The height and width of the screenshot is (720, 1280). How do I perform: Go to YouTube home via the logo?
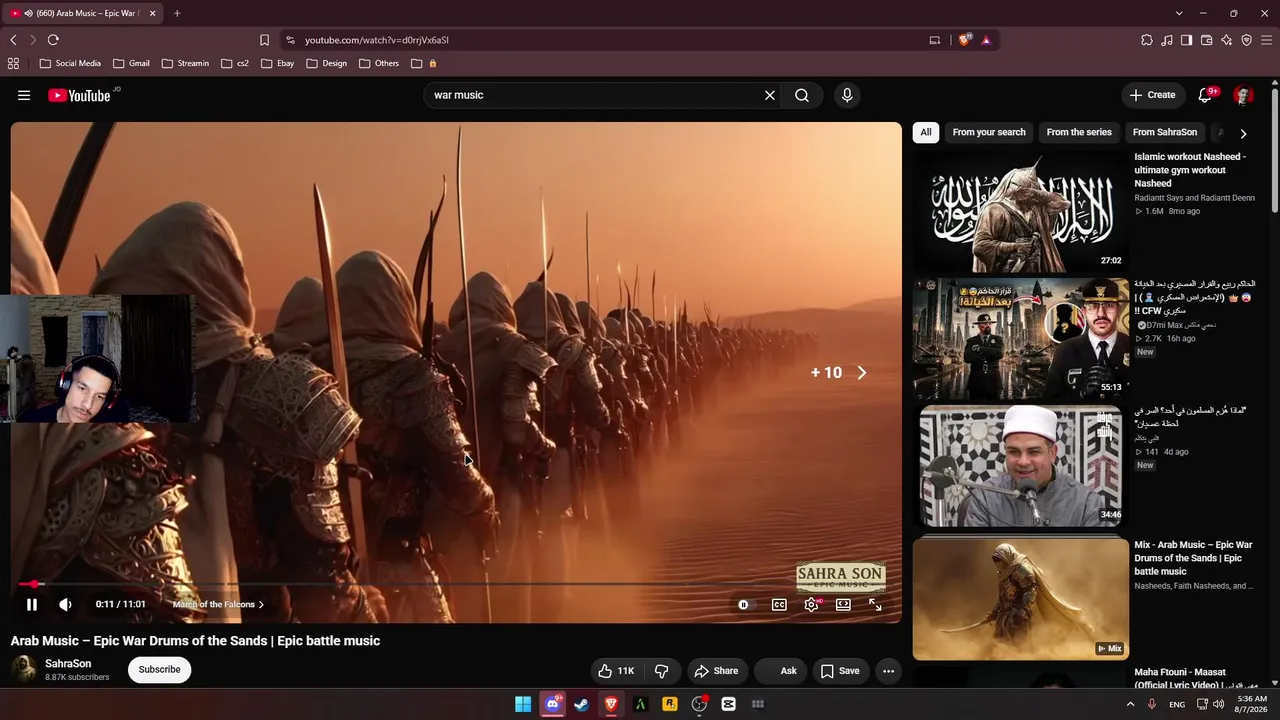click(x=79, y=95)
